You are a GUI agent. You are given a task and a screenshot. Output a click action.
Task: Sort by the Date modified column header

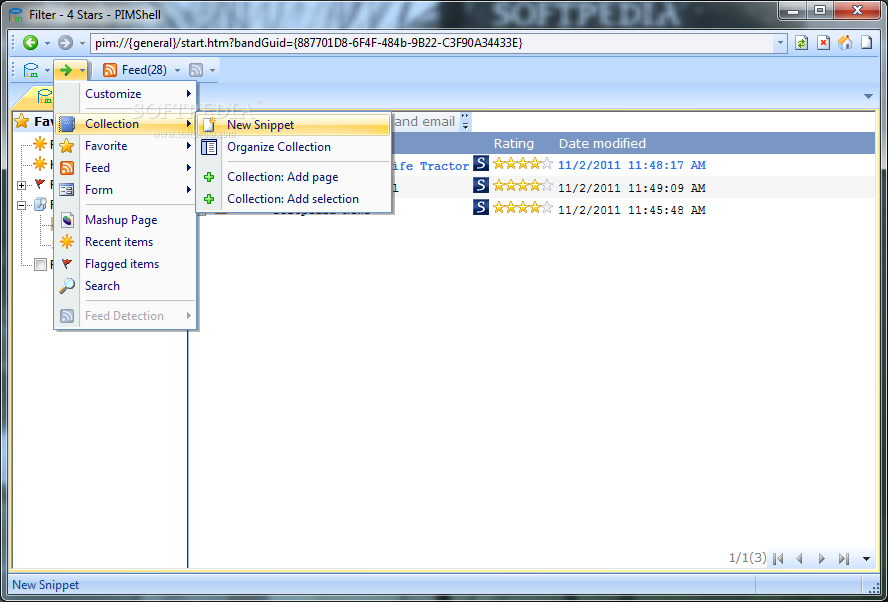click(x=602, y=143)
